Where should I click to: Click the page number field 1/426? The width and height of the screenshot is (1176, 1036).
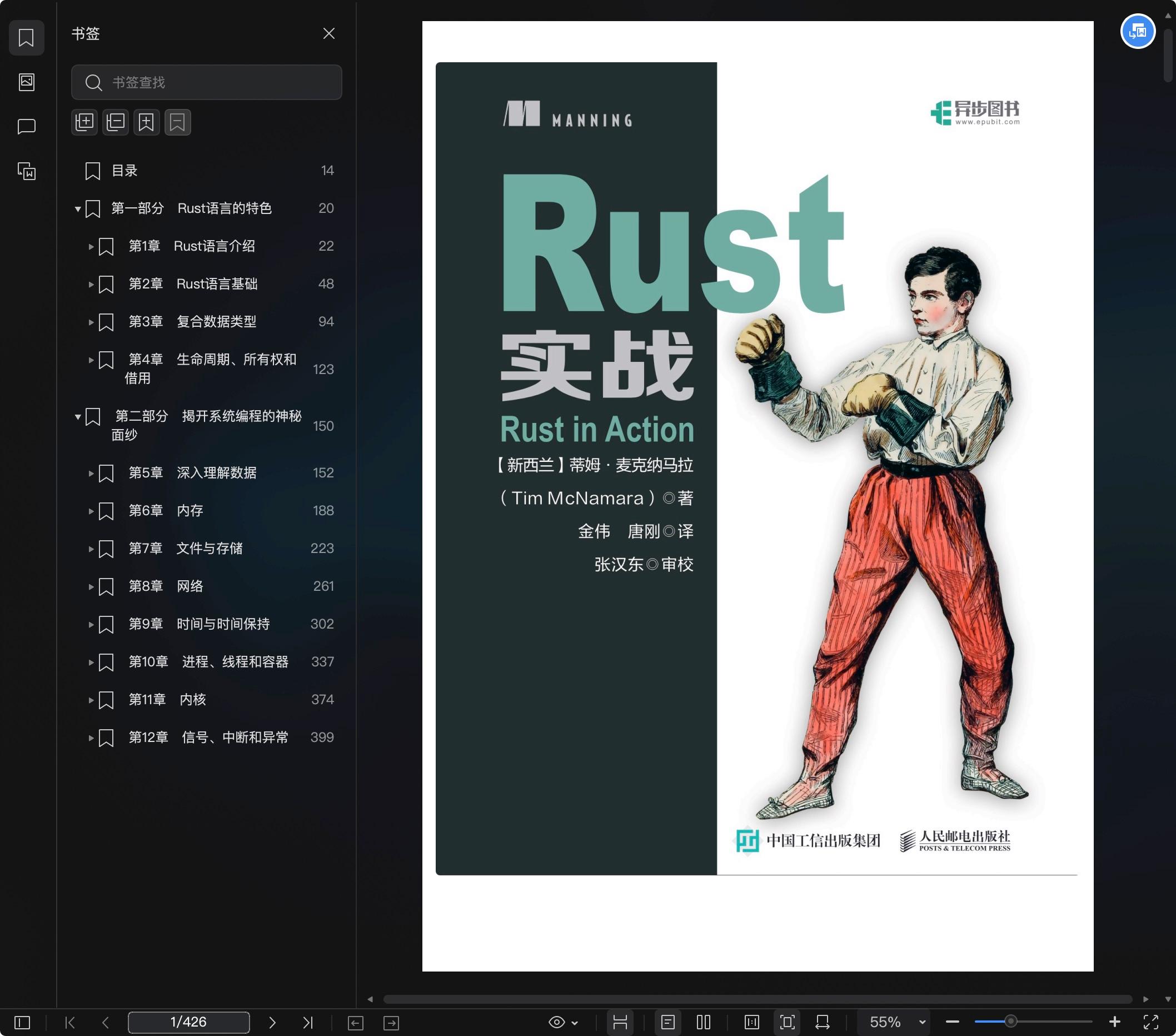(189, 1022)
